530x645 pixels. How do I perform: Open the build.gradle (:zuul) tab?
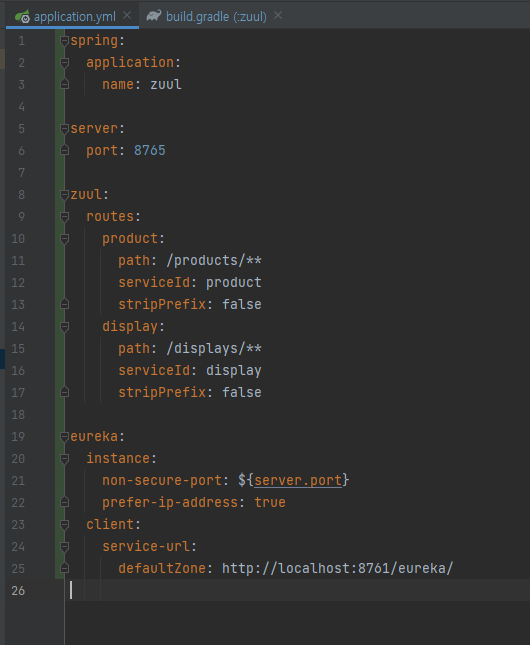click(x=216, y=16)
